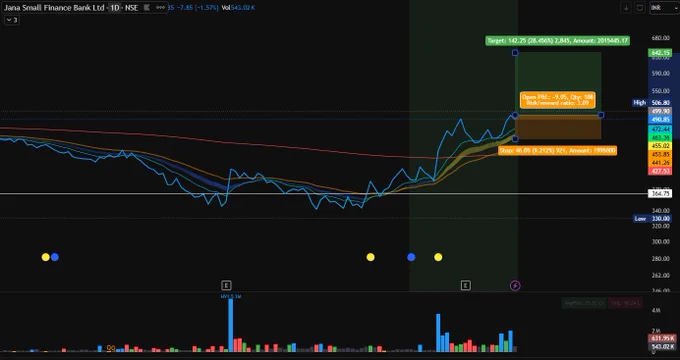Image resolution: width=680 pixels, height=360 pixels.
Task: Click the down-arrow button at the chart's top right
Action: pyautogui.click(x=625, y=8)
